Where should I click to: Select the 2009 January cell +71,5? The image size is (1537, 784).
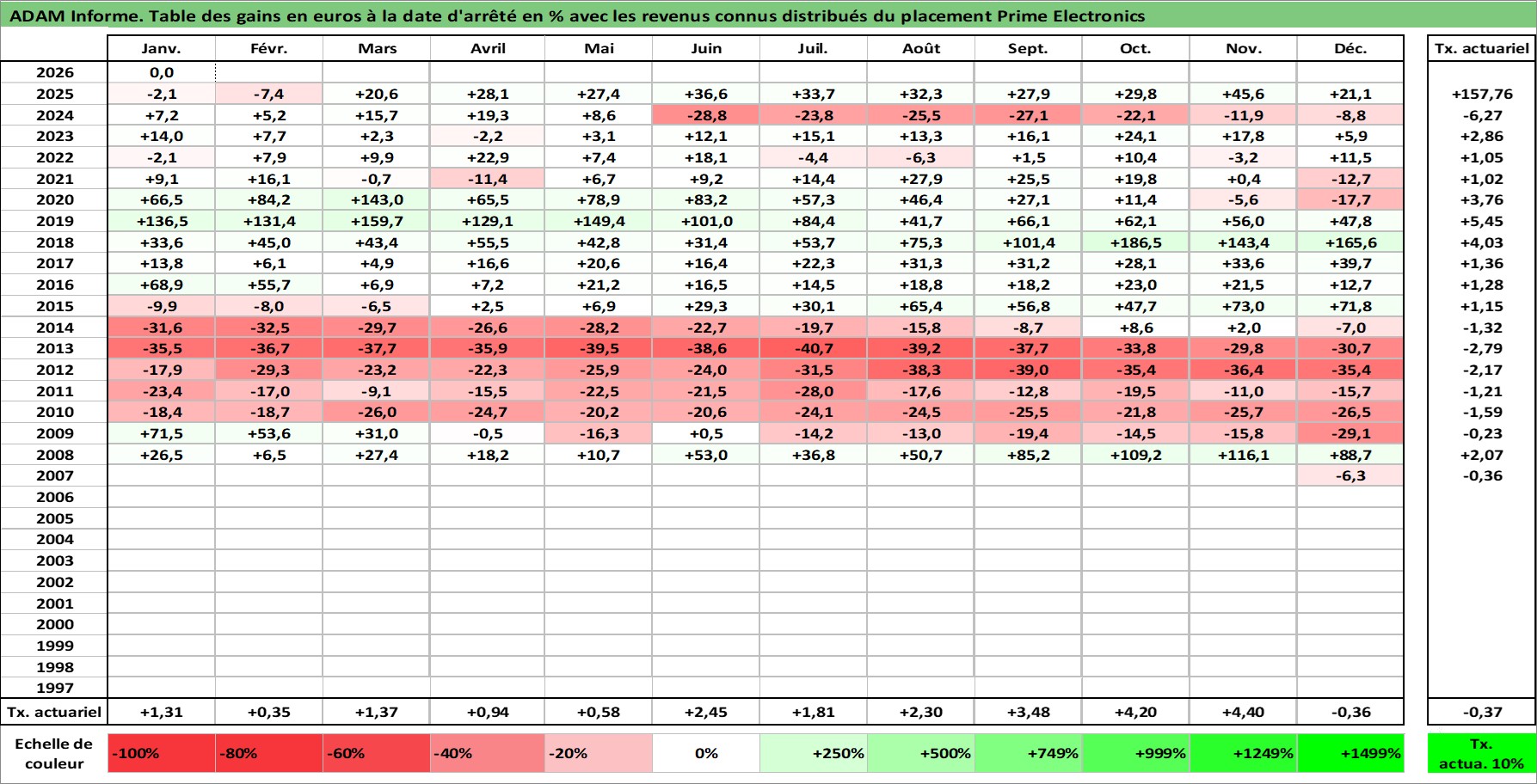(x=161, y=433)
